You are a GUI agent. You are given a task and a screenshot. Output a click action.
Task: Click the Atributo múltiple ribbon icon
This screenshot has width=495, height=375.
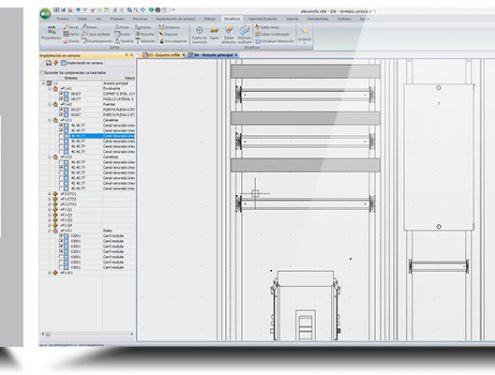(x=245, y=34)
